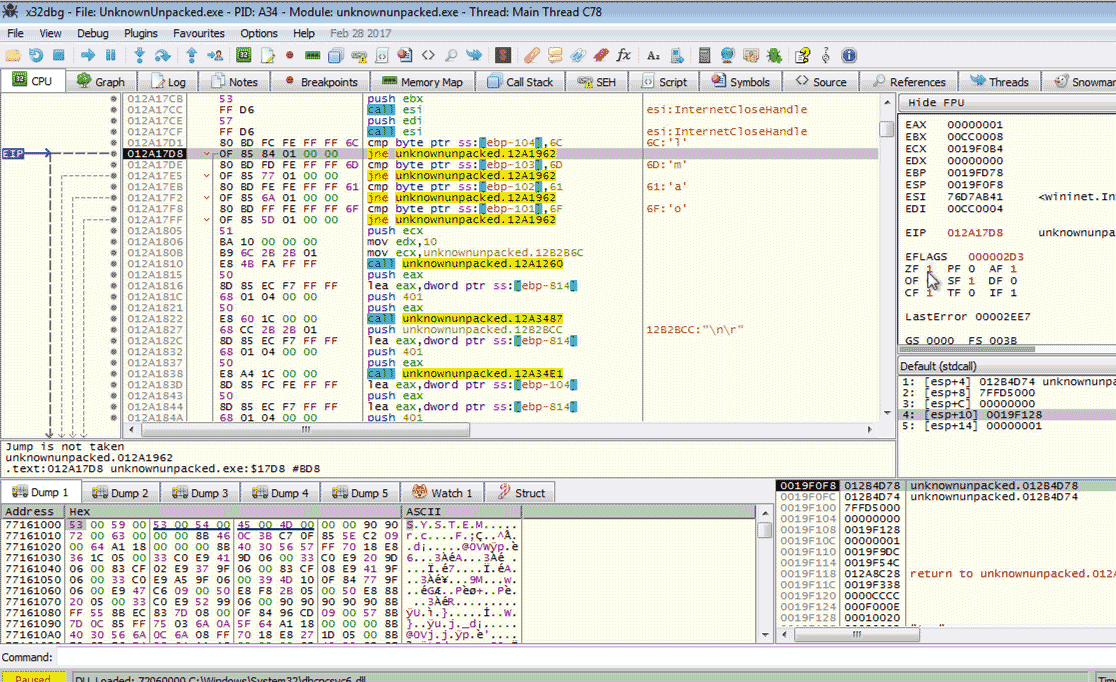Select the Dump 2 tab
1116x682 pixels.
(120, 493)
